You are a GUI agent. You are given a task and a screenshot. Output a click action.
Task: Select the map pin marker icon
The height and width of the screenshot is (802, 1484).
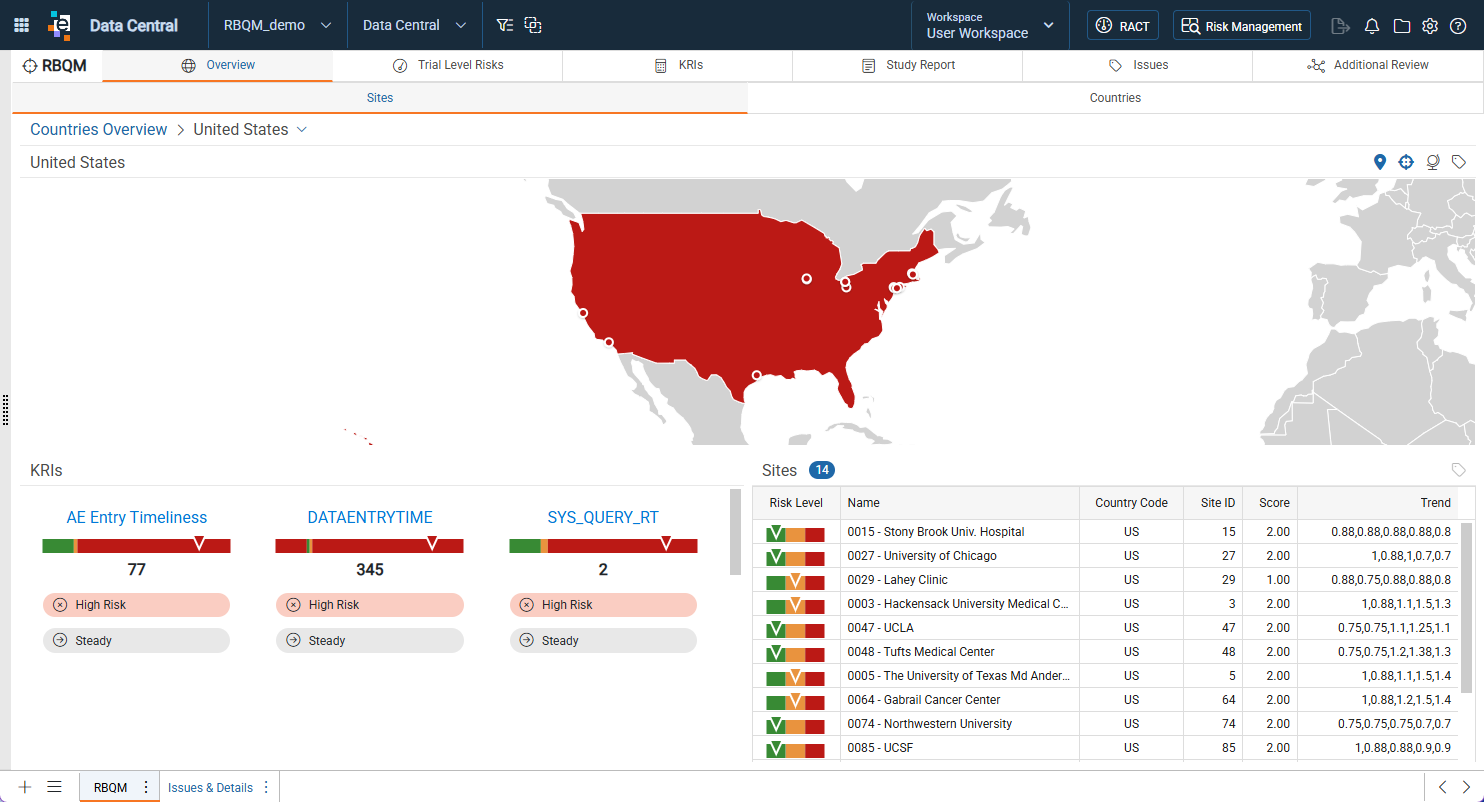1380,162
